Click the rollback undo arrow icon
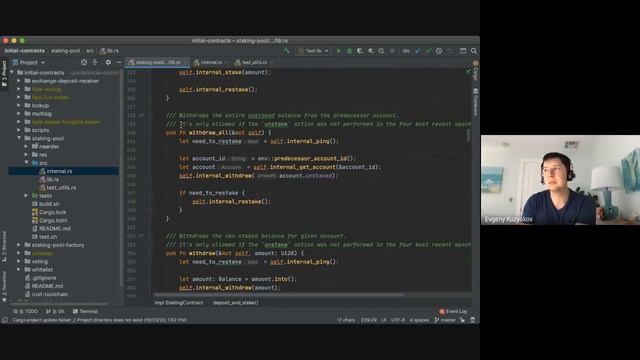 450,51
